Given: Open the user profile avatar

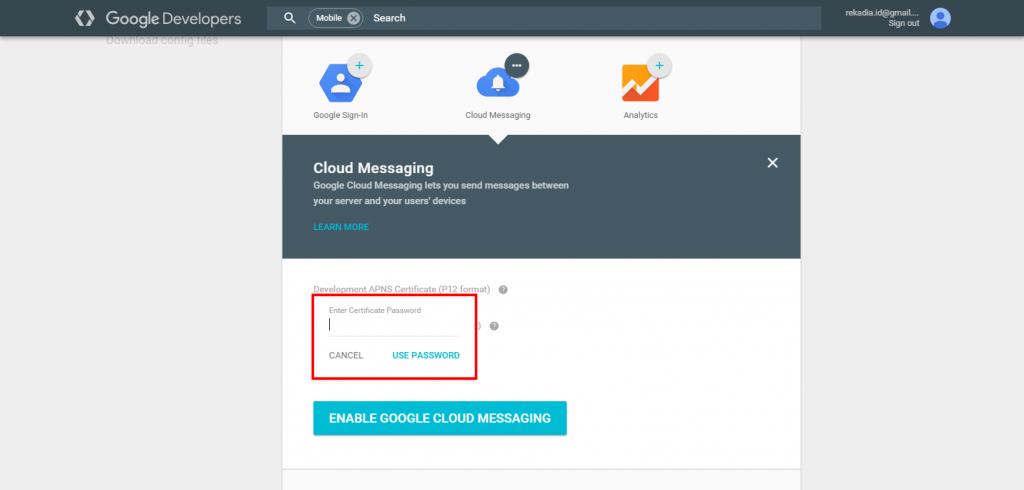Looking at the screenshot, I should (x=940, y=18).
